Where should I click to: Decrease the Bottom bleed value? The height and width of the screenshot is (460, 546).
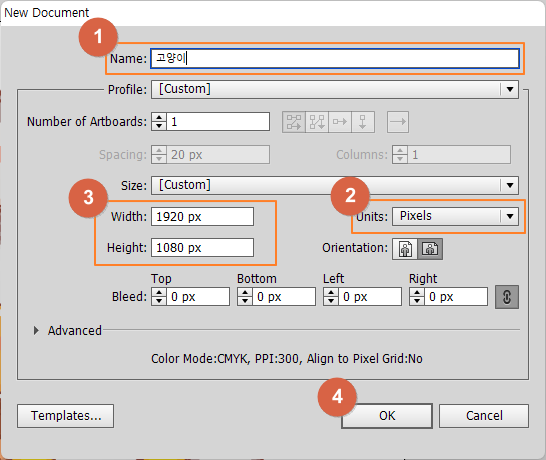(x=245, y=301)
